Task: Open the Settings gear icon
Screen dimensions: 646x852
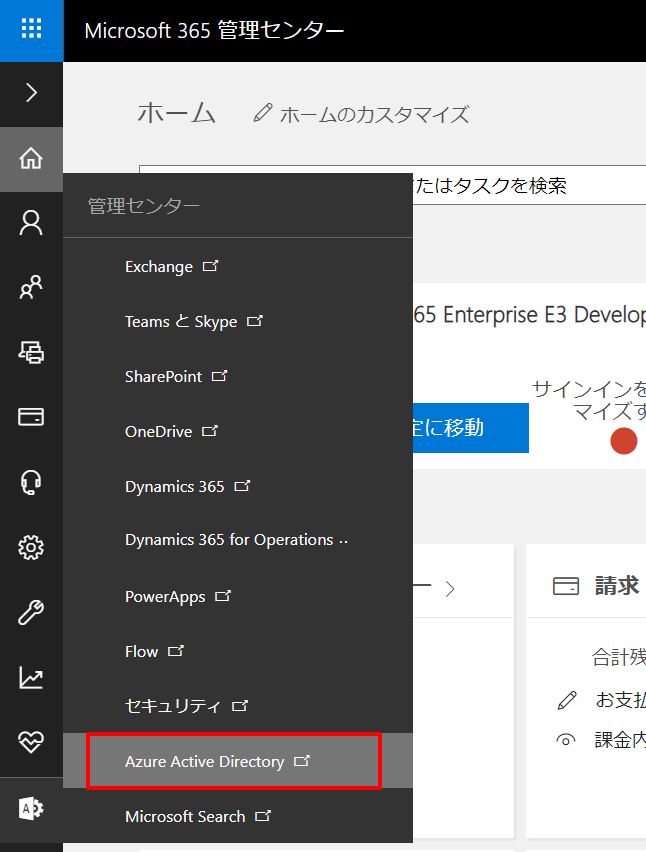Action: click(31, 547)
